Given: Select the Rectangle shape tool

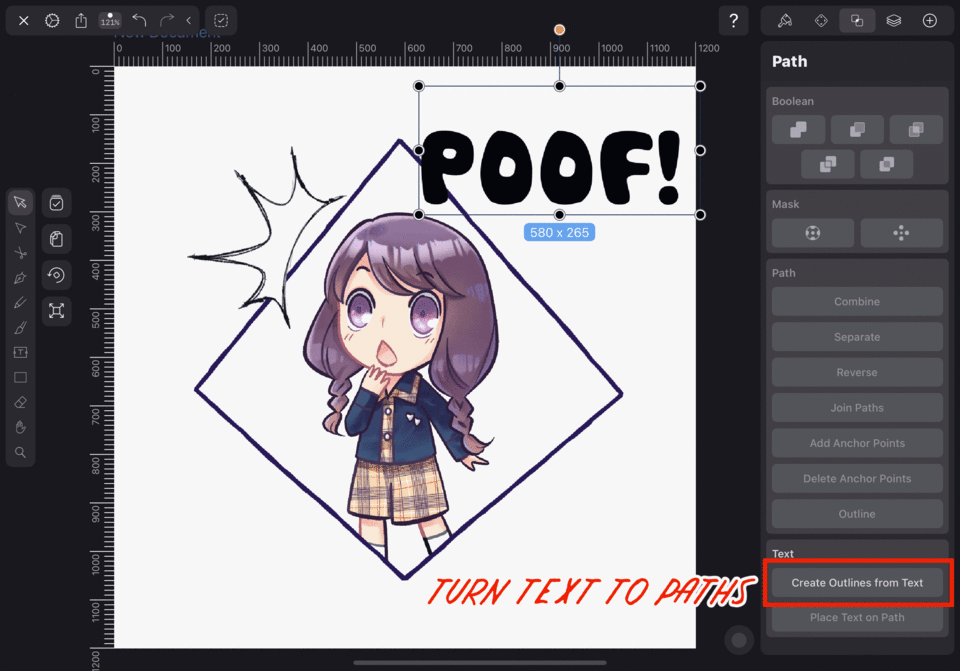Looking at the screenshot, I should pyautogui.click(x=20, y=378).
